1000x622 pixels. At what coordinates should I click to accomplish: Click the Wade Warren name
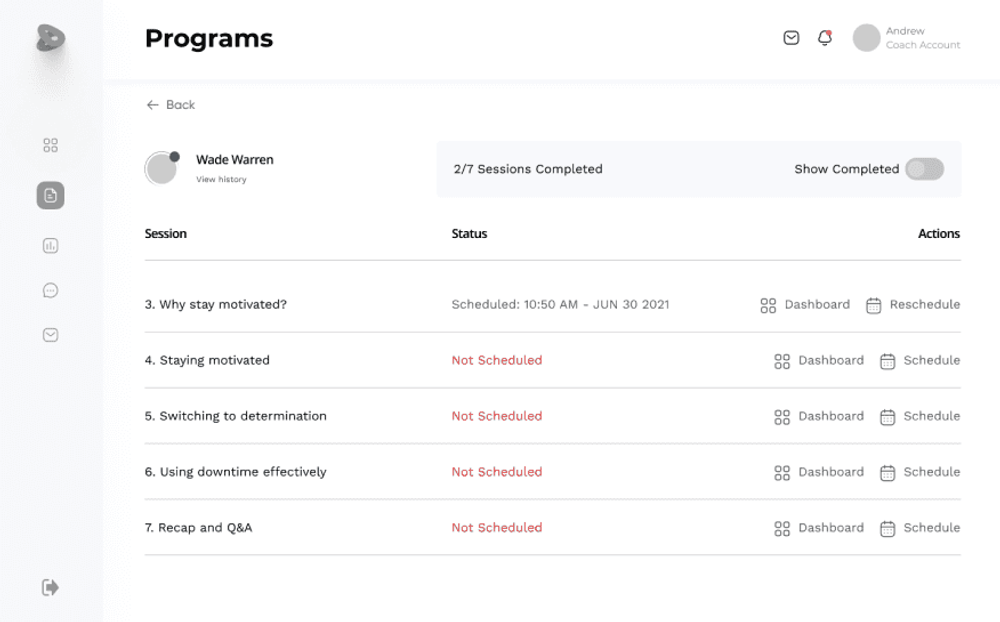click(x=235, y=159)
